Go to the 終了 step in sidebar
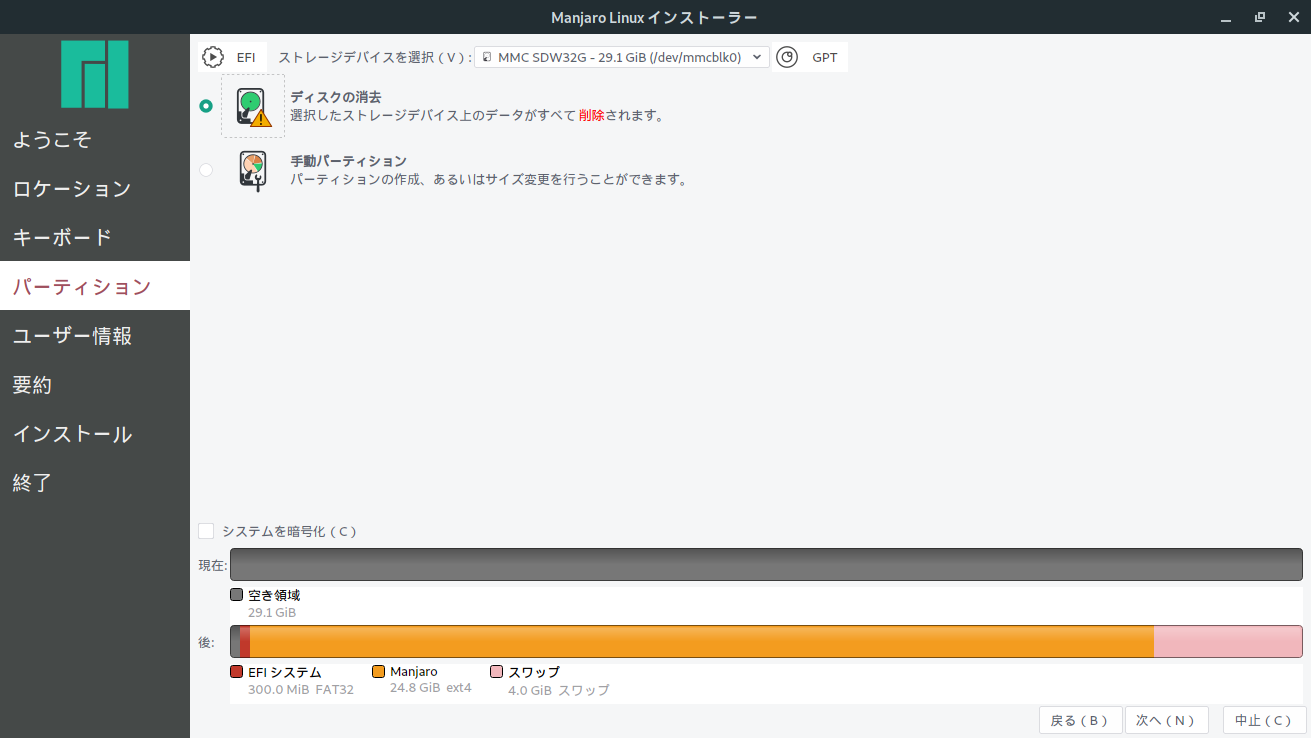This screenshot has width=1311, height=738. [95, 482]
